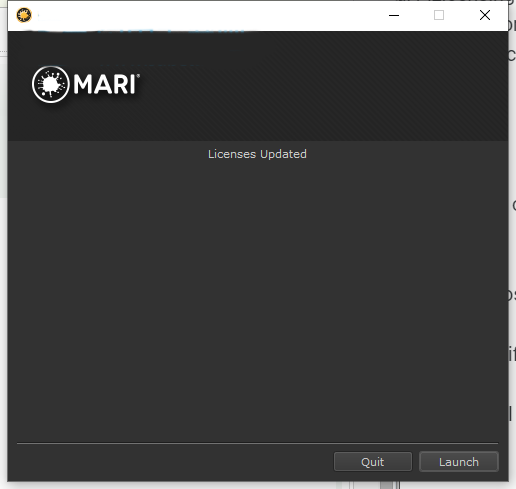
Task: Click the Mari app icon in title bar
Action: tap(24, 15)
